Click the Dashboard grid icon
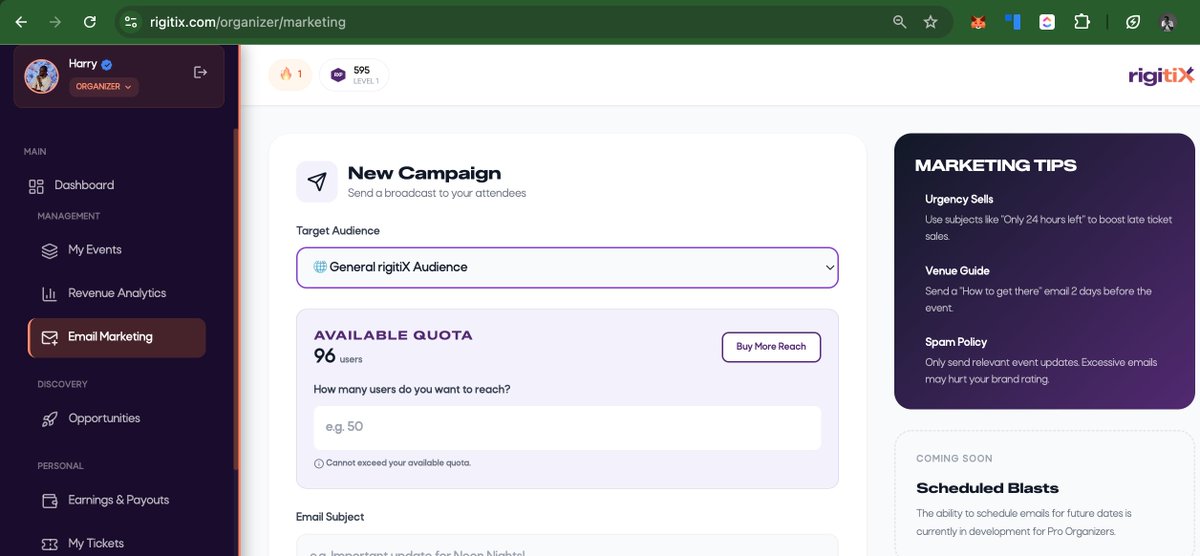The image size is (1200, 556). click(36, 186)
